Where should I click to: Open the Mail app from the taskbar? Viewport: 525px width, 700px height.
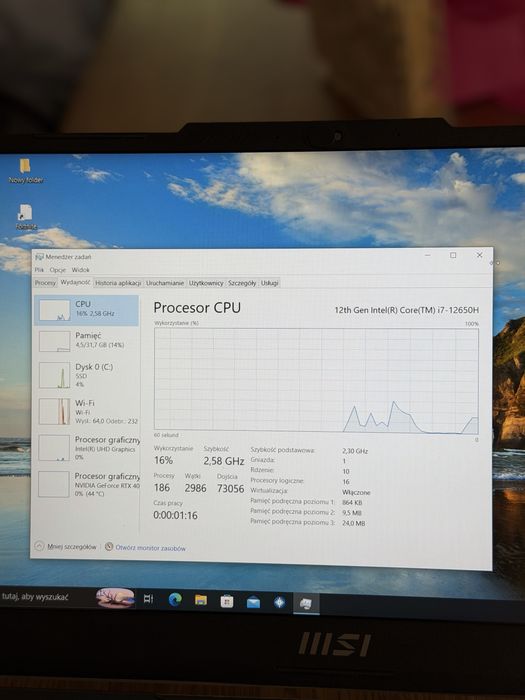point(253,603)
